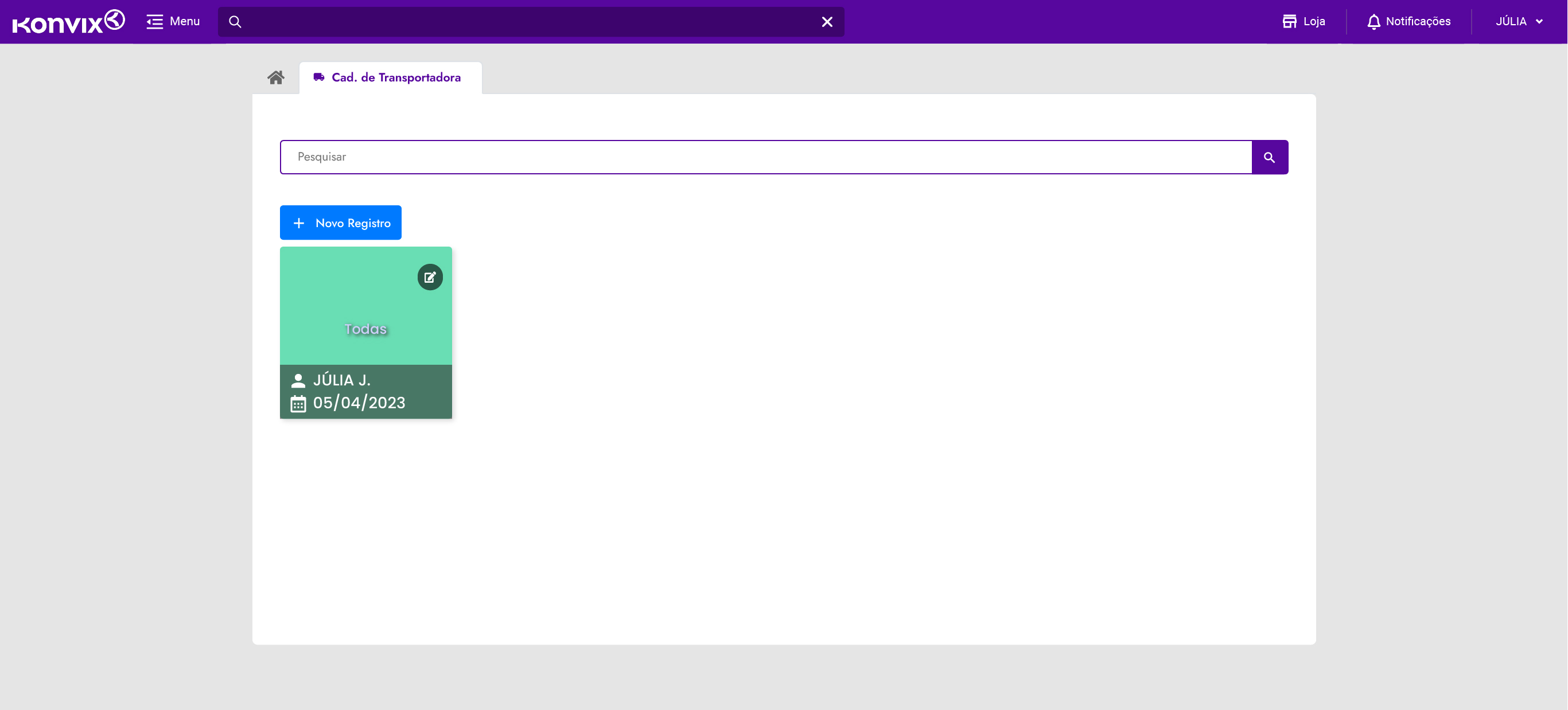Open Notificações bell icon
The height and width of the screenshot is (710, 1568).
pyautogui.click(x=1373, y=22)
